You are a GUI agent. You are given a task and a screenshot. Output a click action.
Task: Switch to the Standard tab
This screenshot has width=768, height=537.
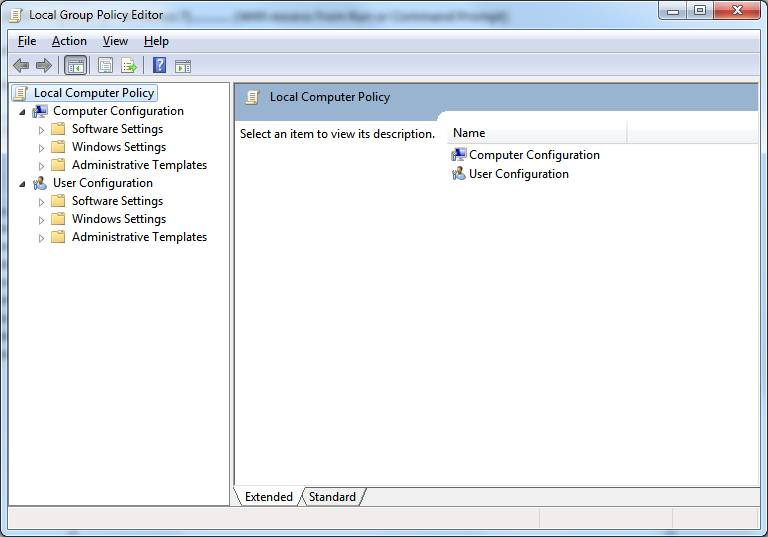(332, 497)
